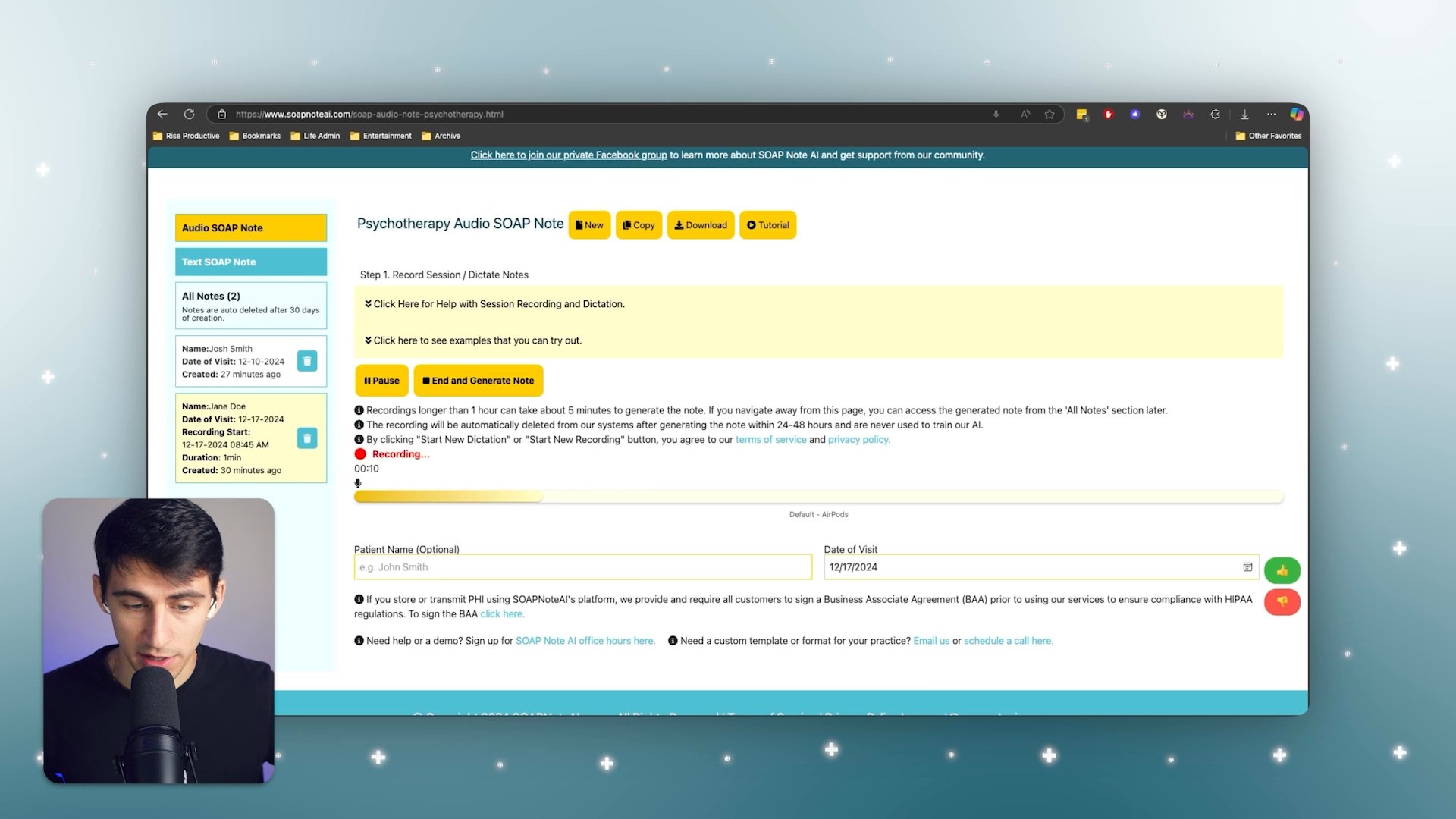This screenshot has width=1456, height=819.
Task: Click the red thumbs down feedback button
Action: [1282, 601]
